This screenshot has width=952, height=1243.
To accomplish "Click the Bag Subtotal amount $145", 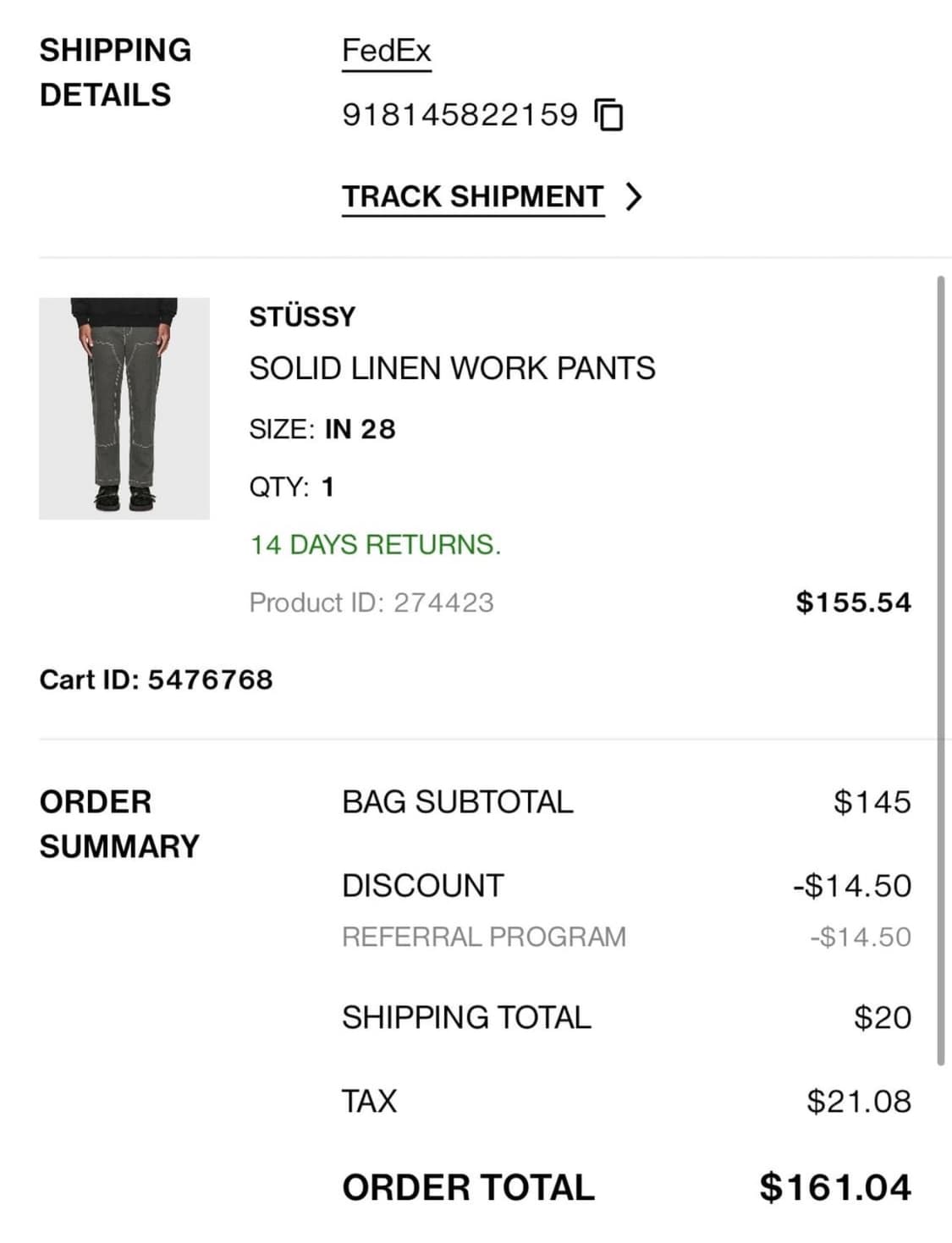I will [x=872, y=801].
